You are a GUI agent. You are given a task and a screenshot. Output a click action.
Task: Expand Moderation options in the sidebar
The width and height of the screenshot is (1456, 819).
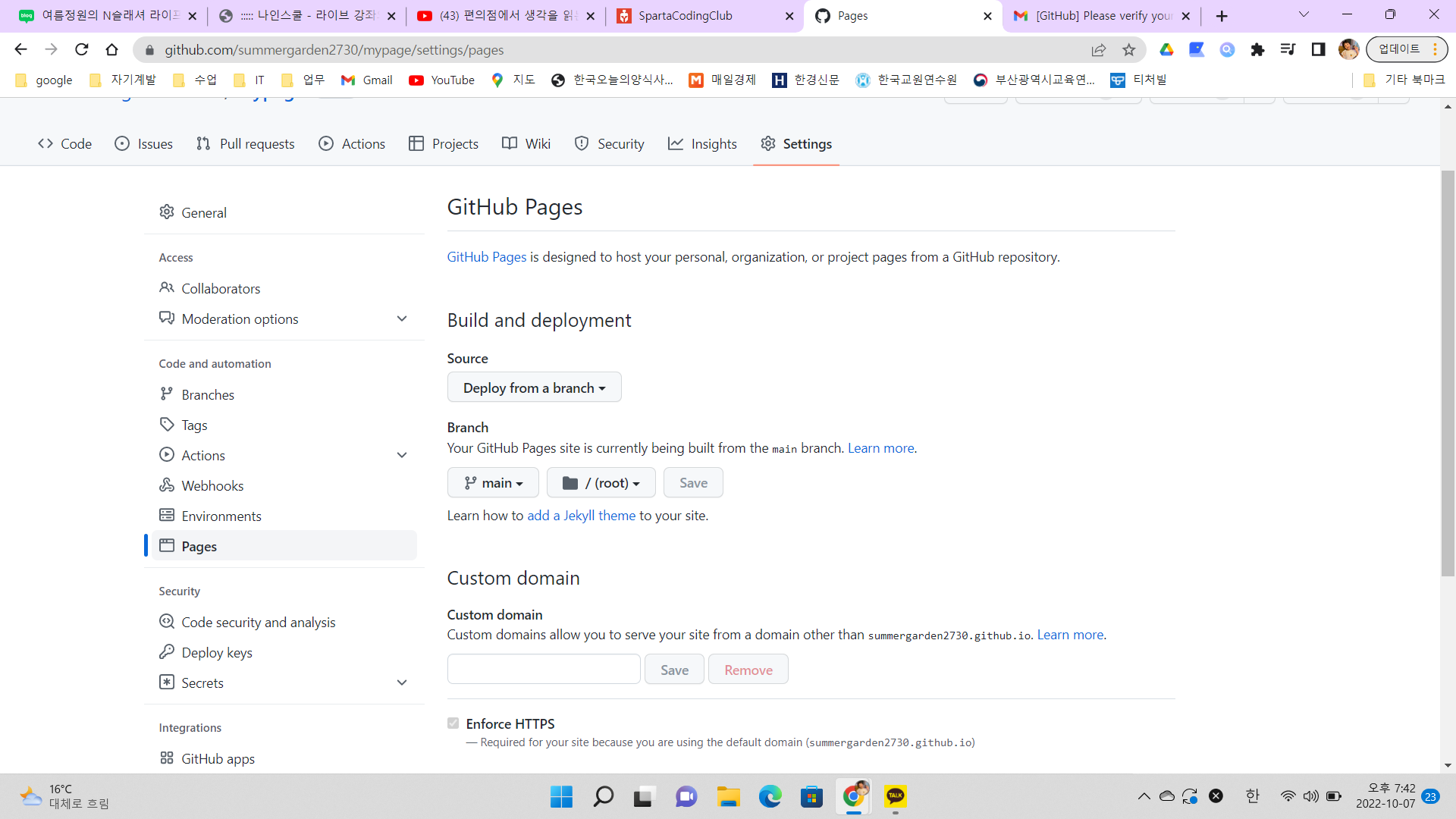(402, 319)
